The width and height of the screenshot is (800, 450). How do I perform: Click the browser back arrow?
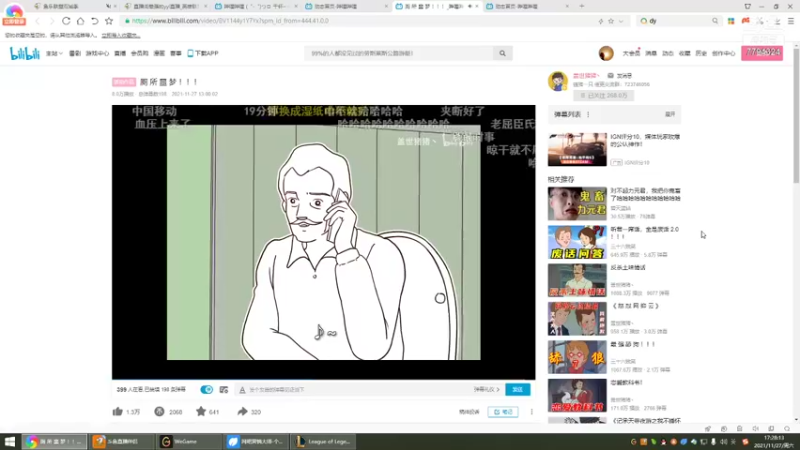[x=37, y=21]
